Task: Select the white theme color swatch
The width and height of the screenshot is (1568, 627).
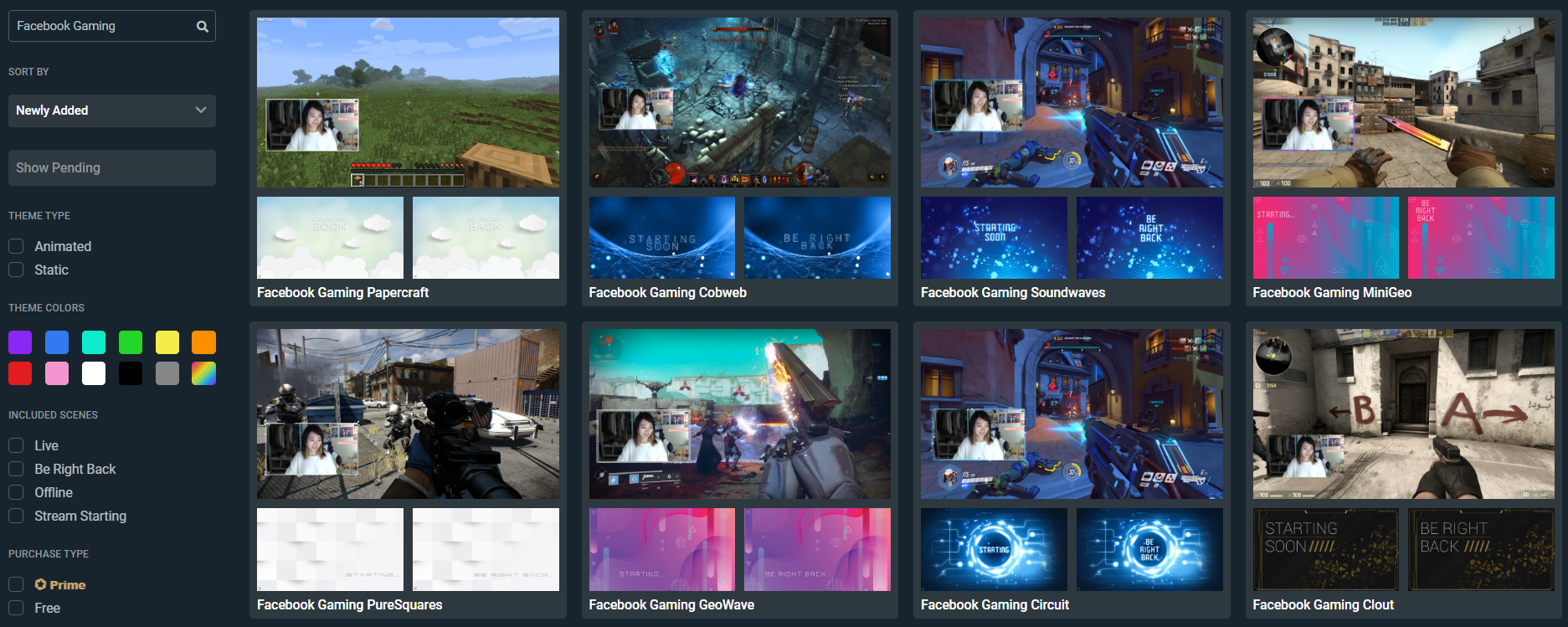Action: 94,373
